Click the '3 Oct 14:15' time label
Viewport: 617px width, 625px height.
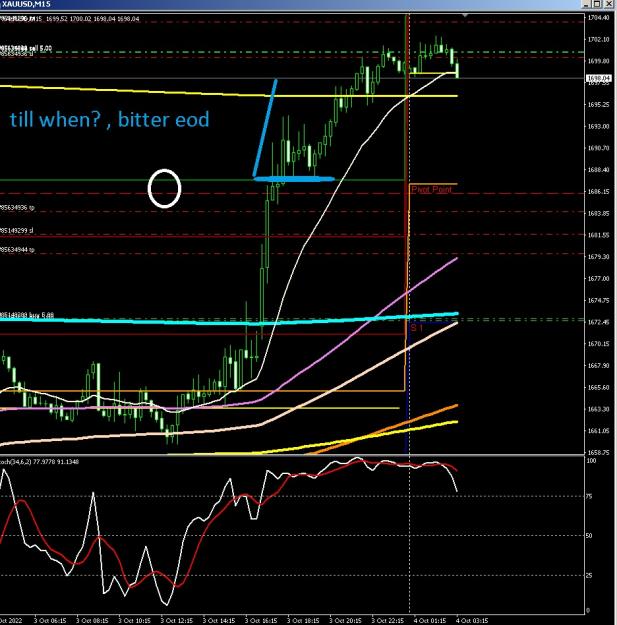(219, 621)
